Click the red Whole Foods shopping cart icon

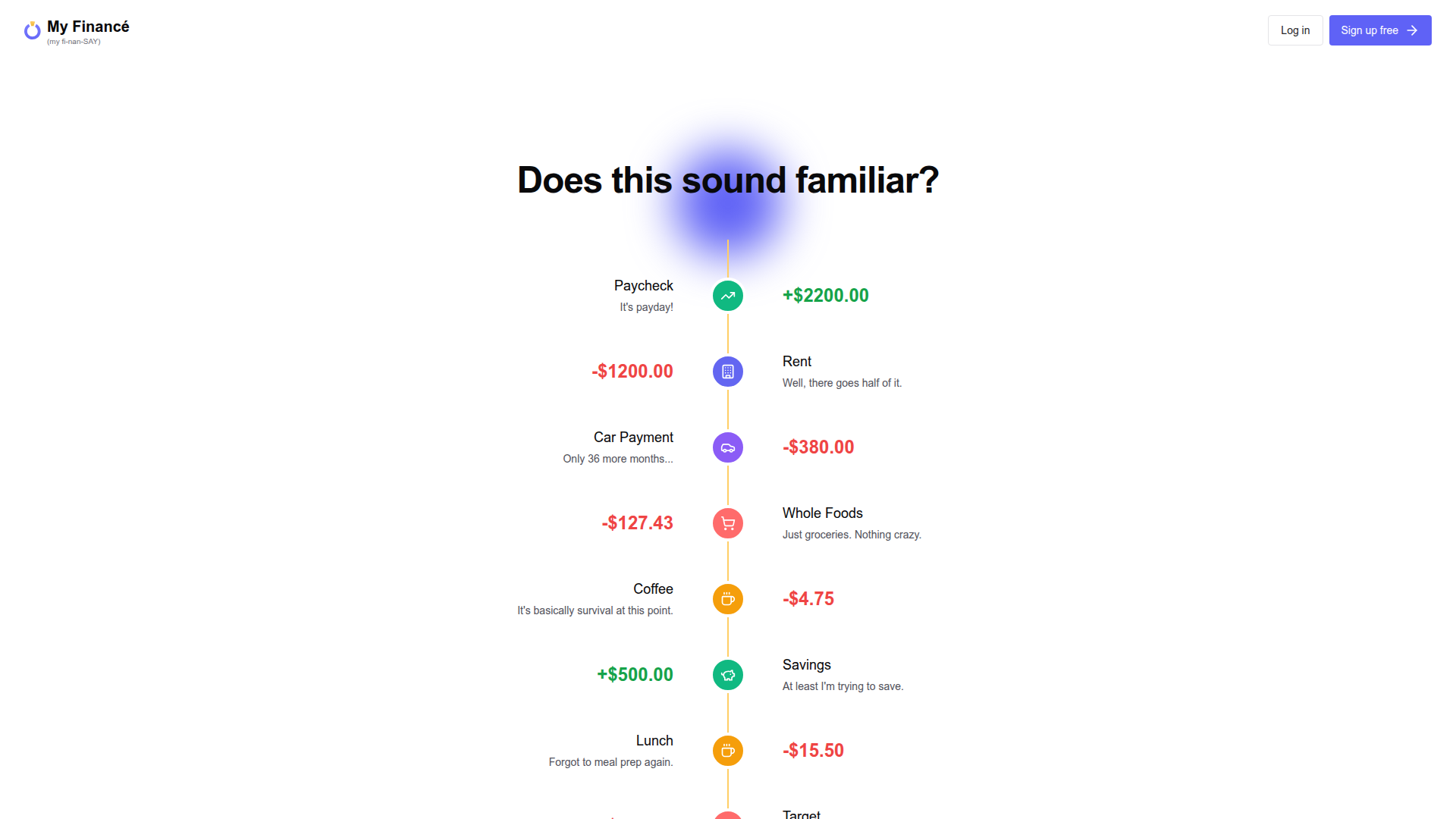(727, 523)
